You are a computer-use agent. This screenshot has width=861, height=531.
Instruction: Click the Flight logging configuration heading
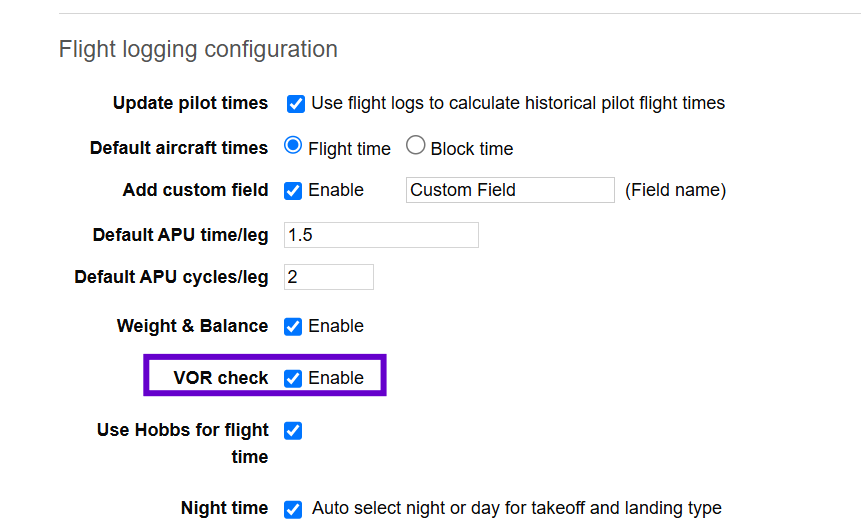click(198, 49)
